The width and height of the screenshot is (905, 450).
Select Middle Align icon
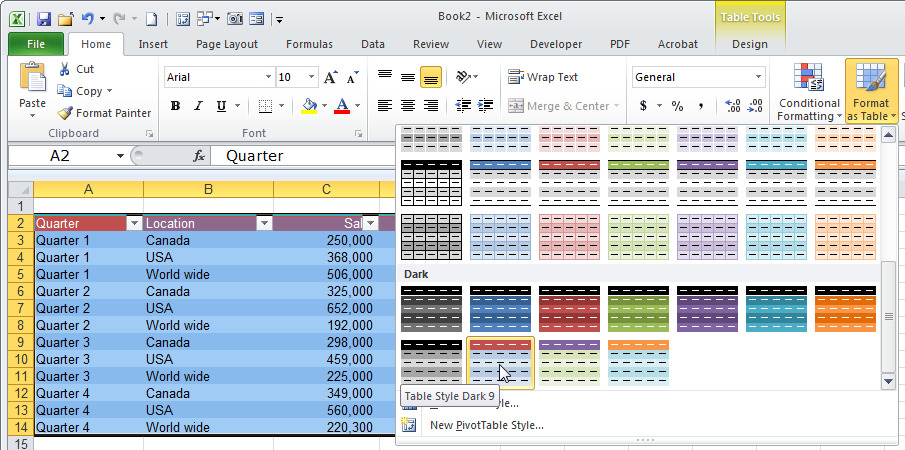click(408, 77)
